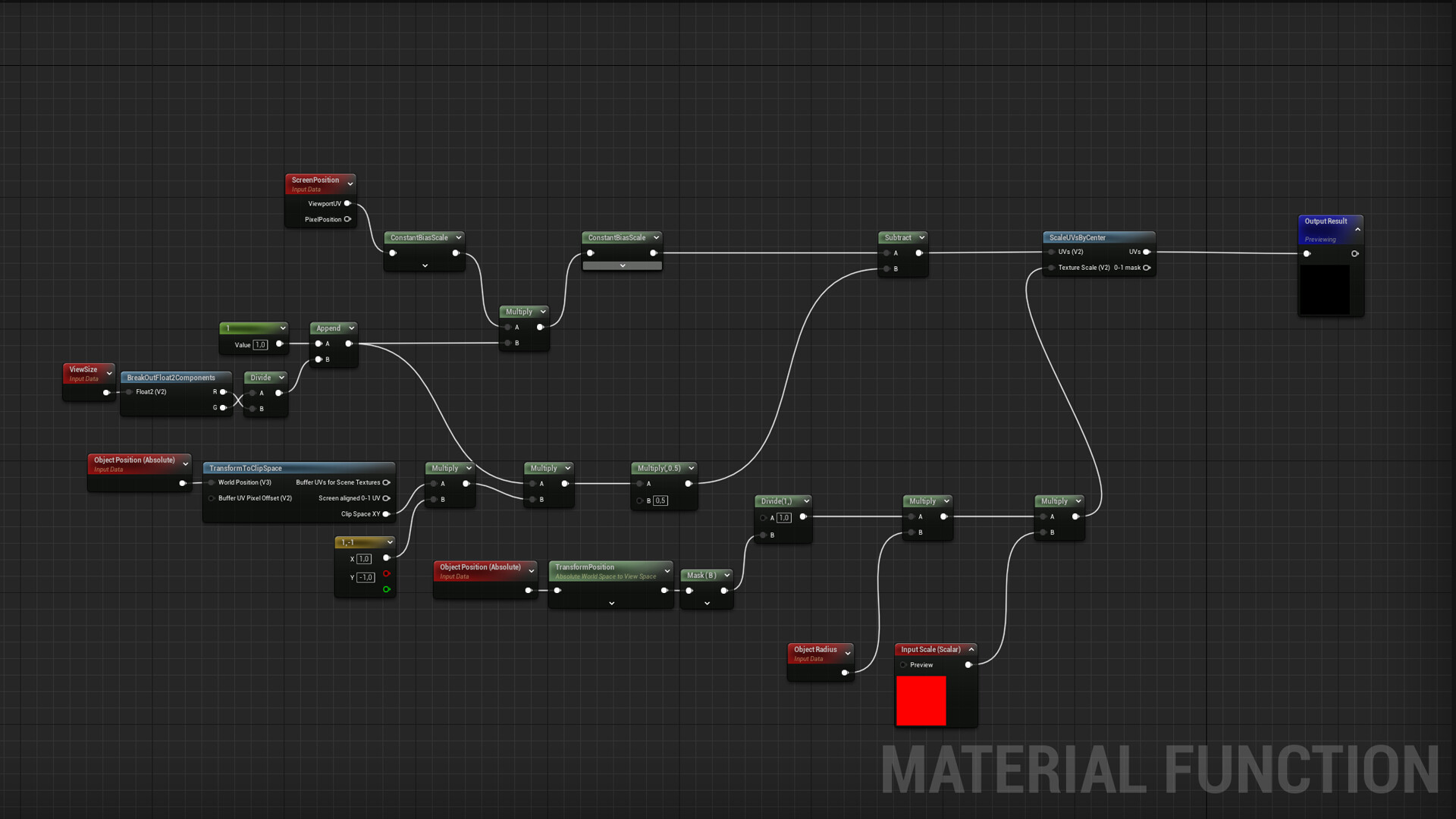This screenshot has height=819, width=1456.
Task: Click the Clip Space XY output pin
Action: pos(386,514)
